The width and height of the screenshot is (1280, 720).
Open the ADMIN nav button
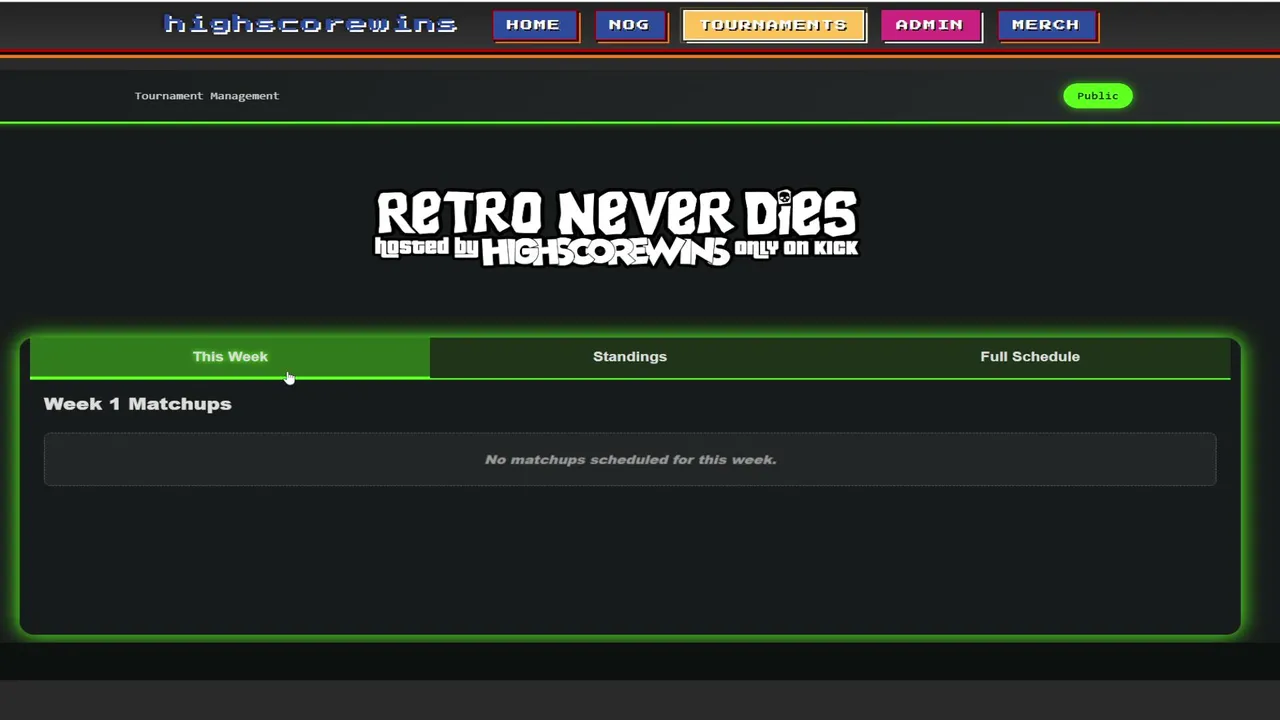tap(930, 25)
